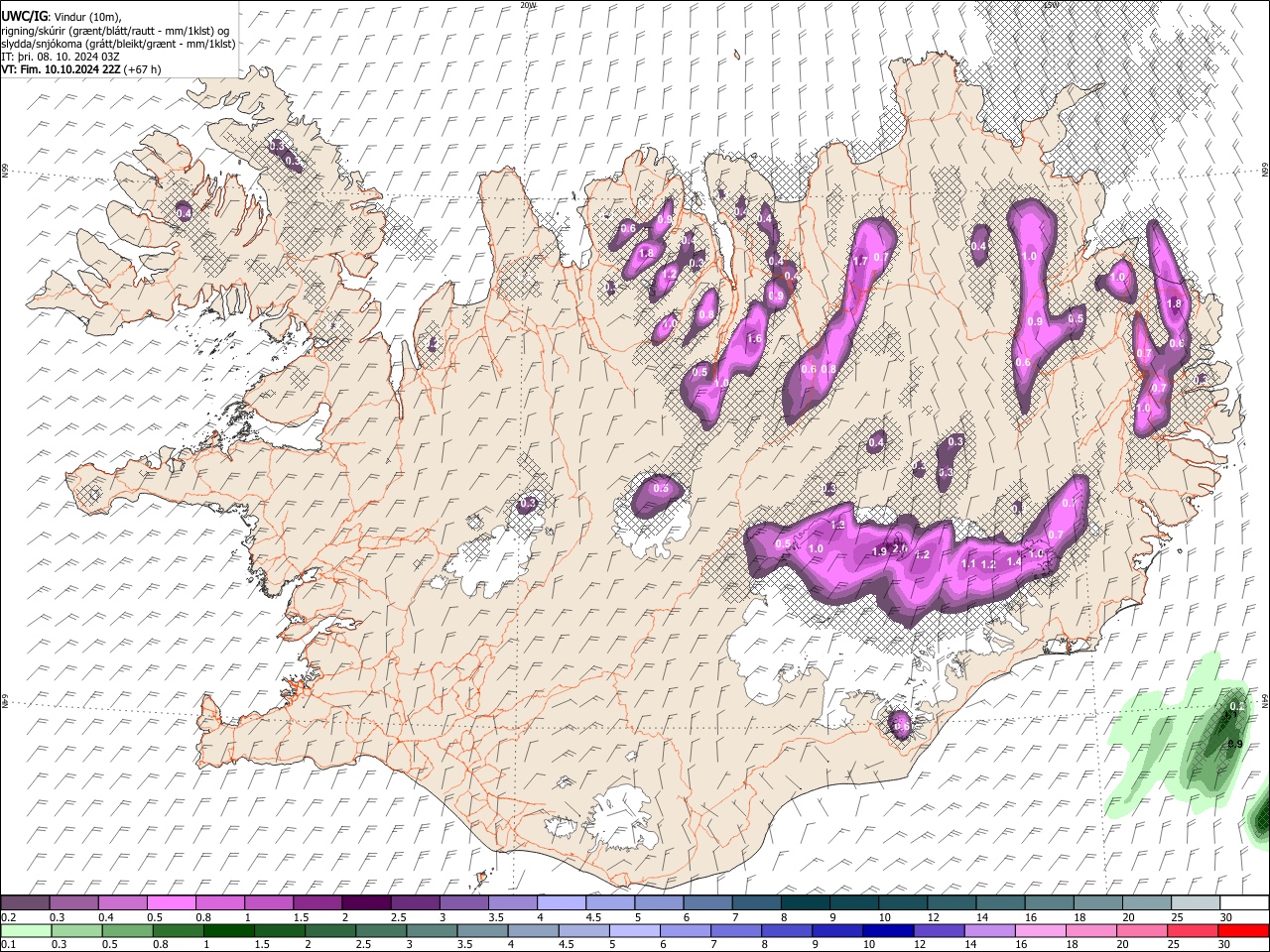
Task: Select the dark teal top swatch between 8 and 9
Action: point(805,903)
